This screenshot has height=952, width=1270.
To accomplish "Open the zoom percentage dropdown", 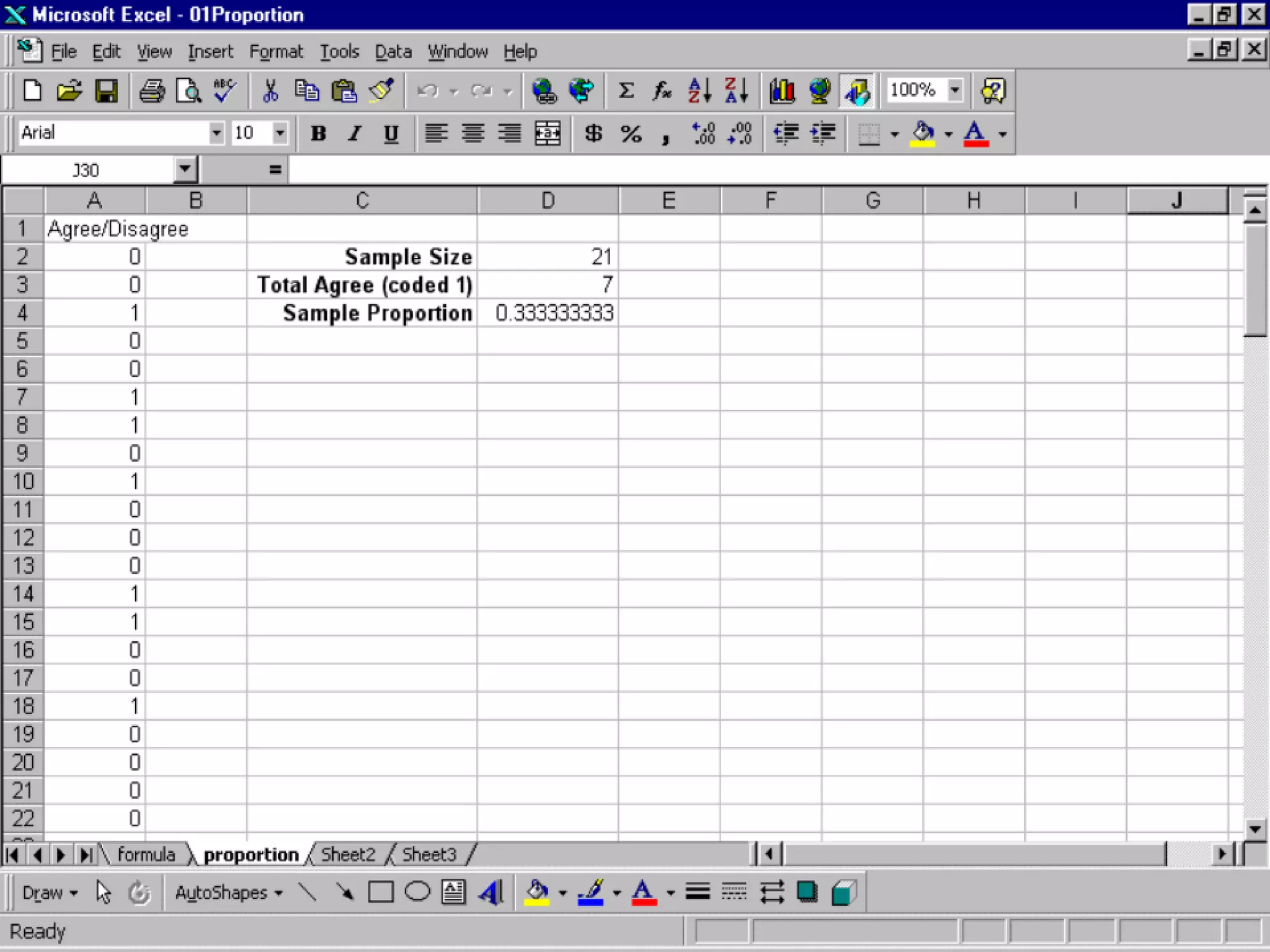I will pos(955,90).
